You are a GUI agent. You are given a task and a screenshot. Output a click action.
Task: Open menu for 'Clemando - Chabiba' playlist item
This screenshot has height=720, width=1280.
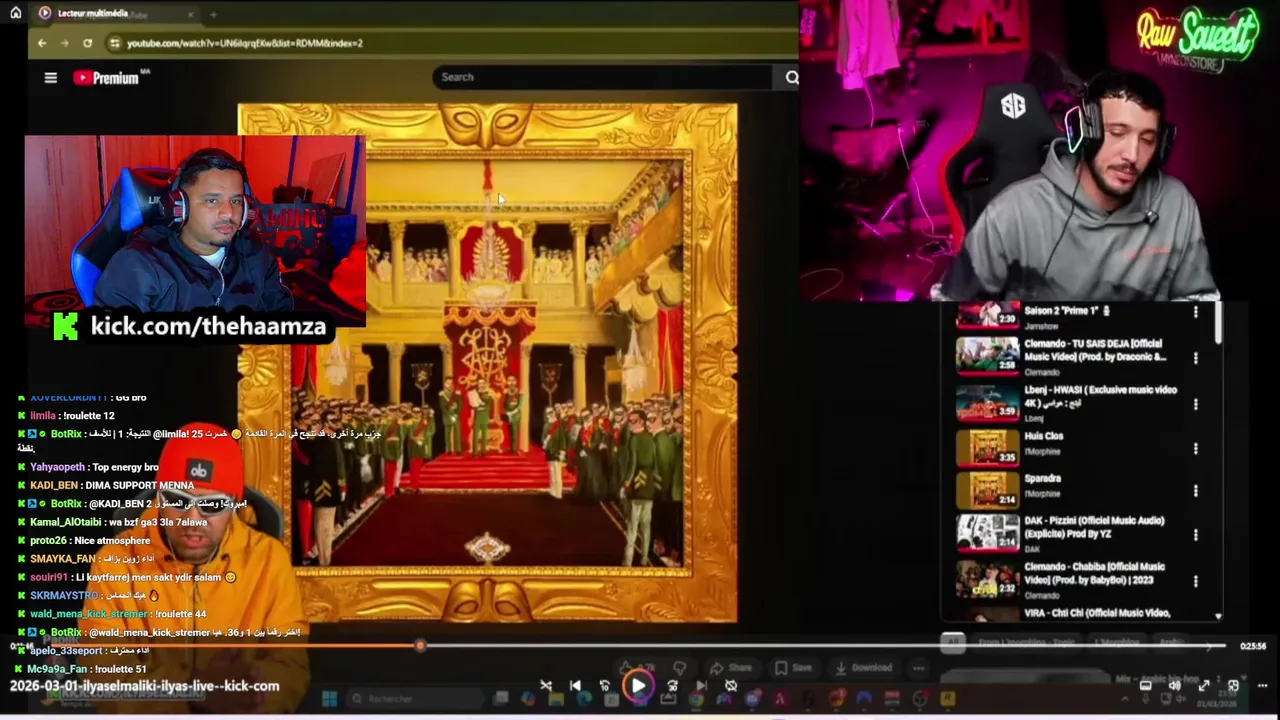pos(1195,580)
